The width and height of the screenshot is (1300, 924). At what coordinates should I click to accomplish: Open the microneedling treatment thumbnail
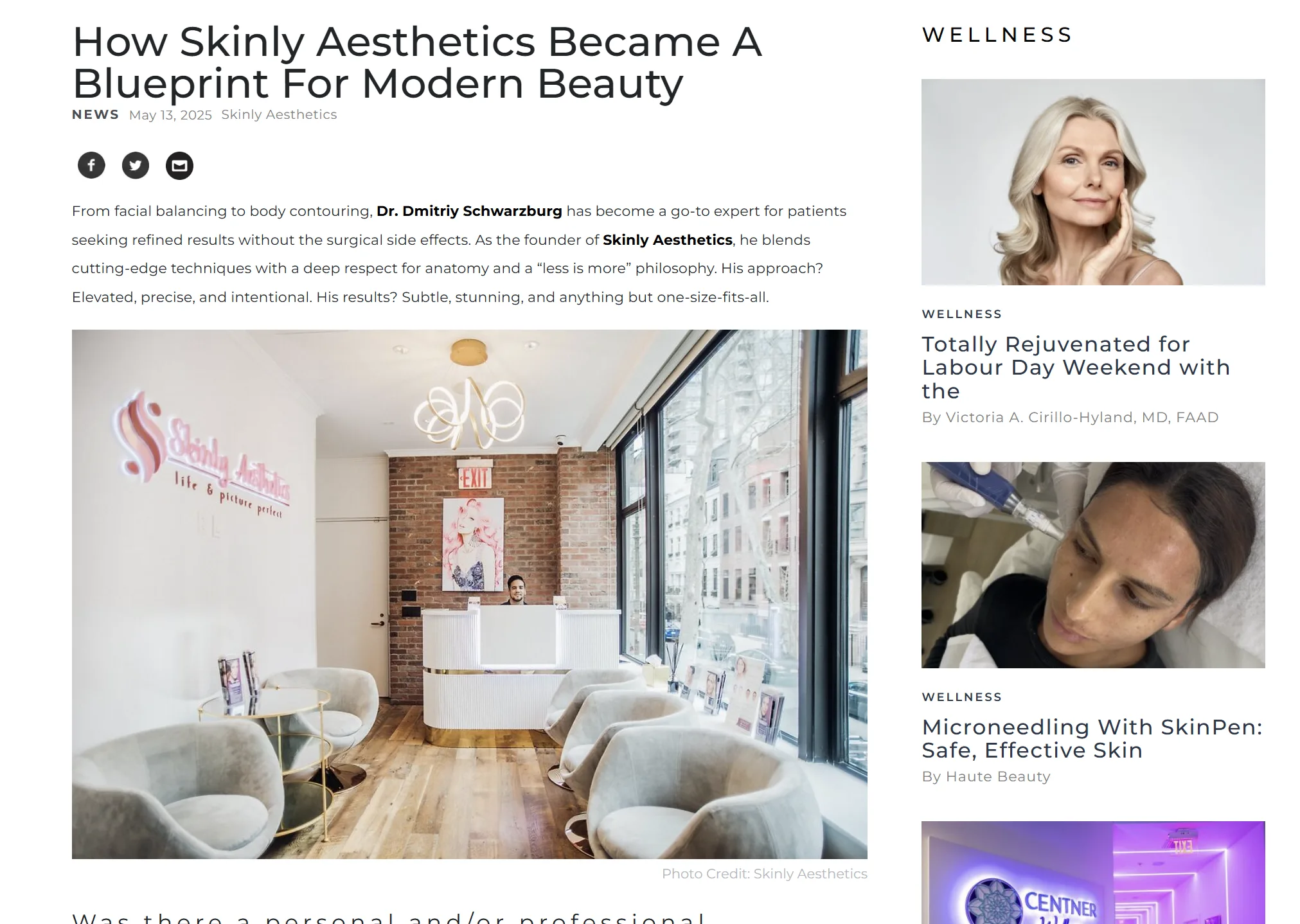(x=1093, y=565)
